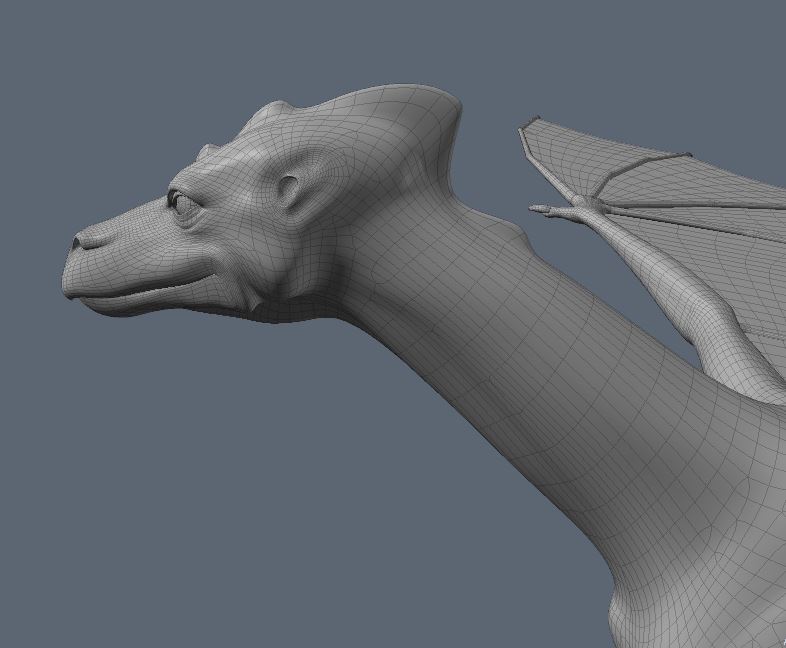Click the small horn nub above the eye

[x=208, y=152]
